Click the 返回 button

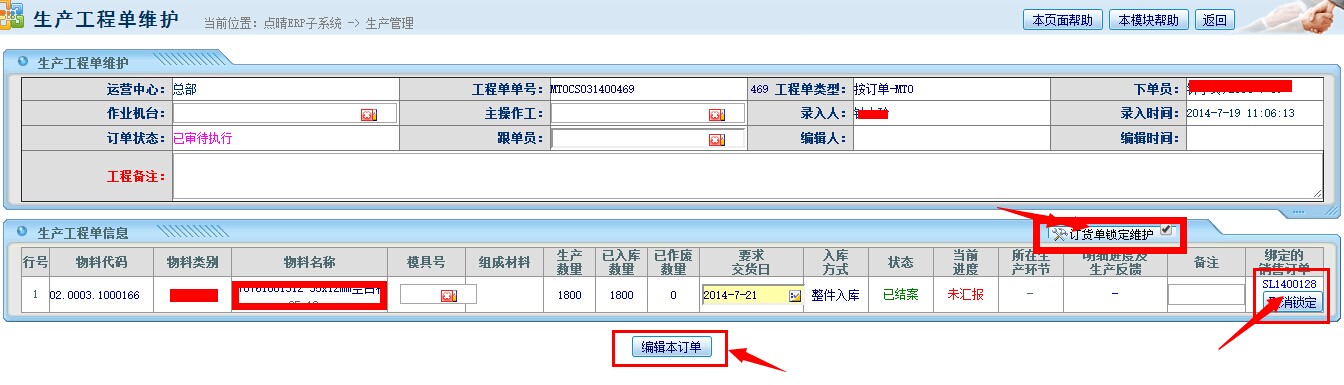[x=1215, y=20]
